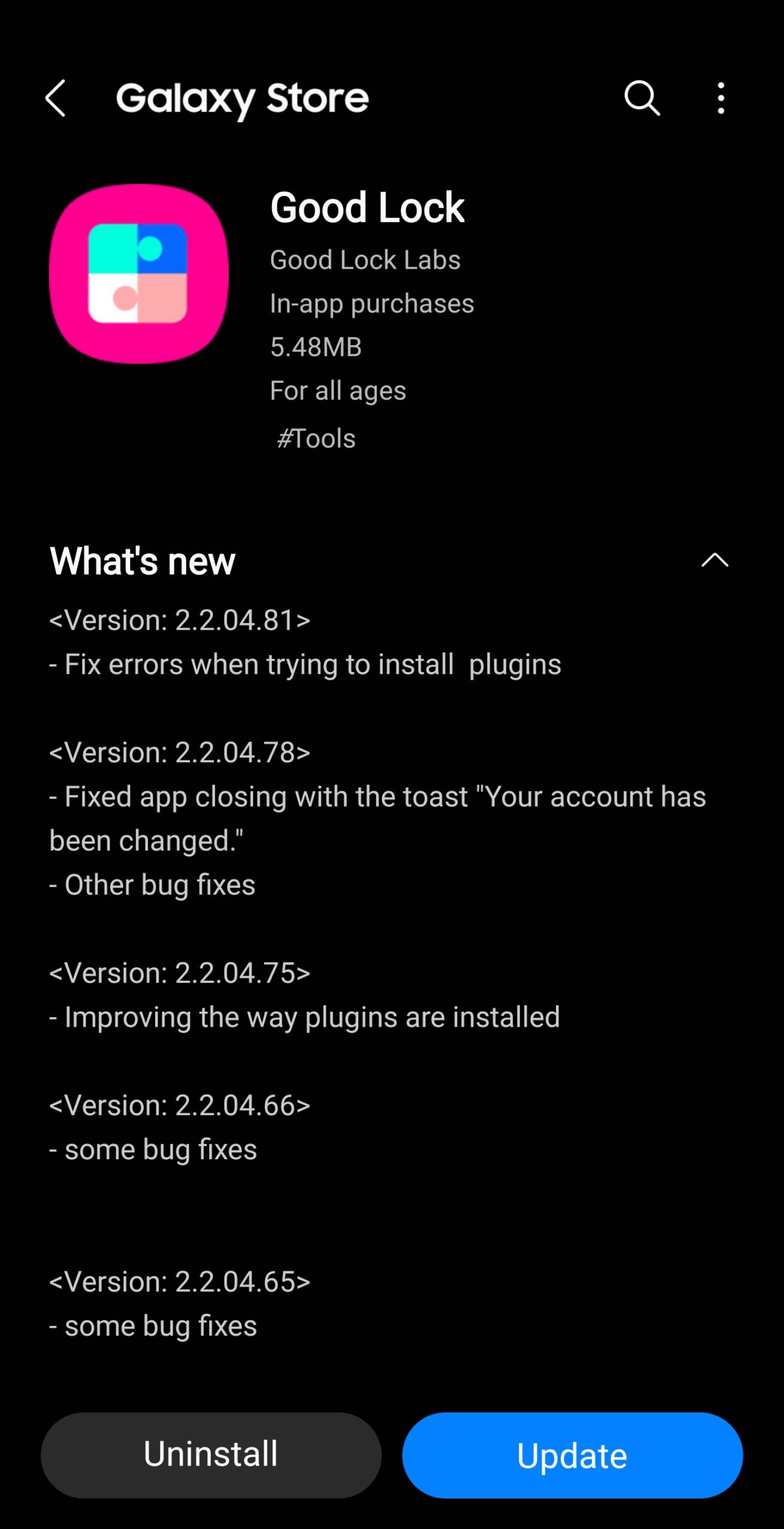Tap the Version 2.2.04.78 changelog entry
Image resolution: width=784 pixels, height=1529 pixels.
pos(180,753)
